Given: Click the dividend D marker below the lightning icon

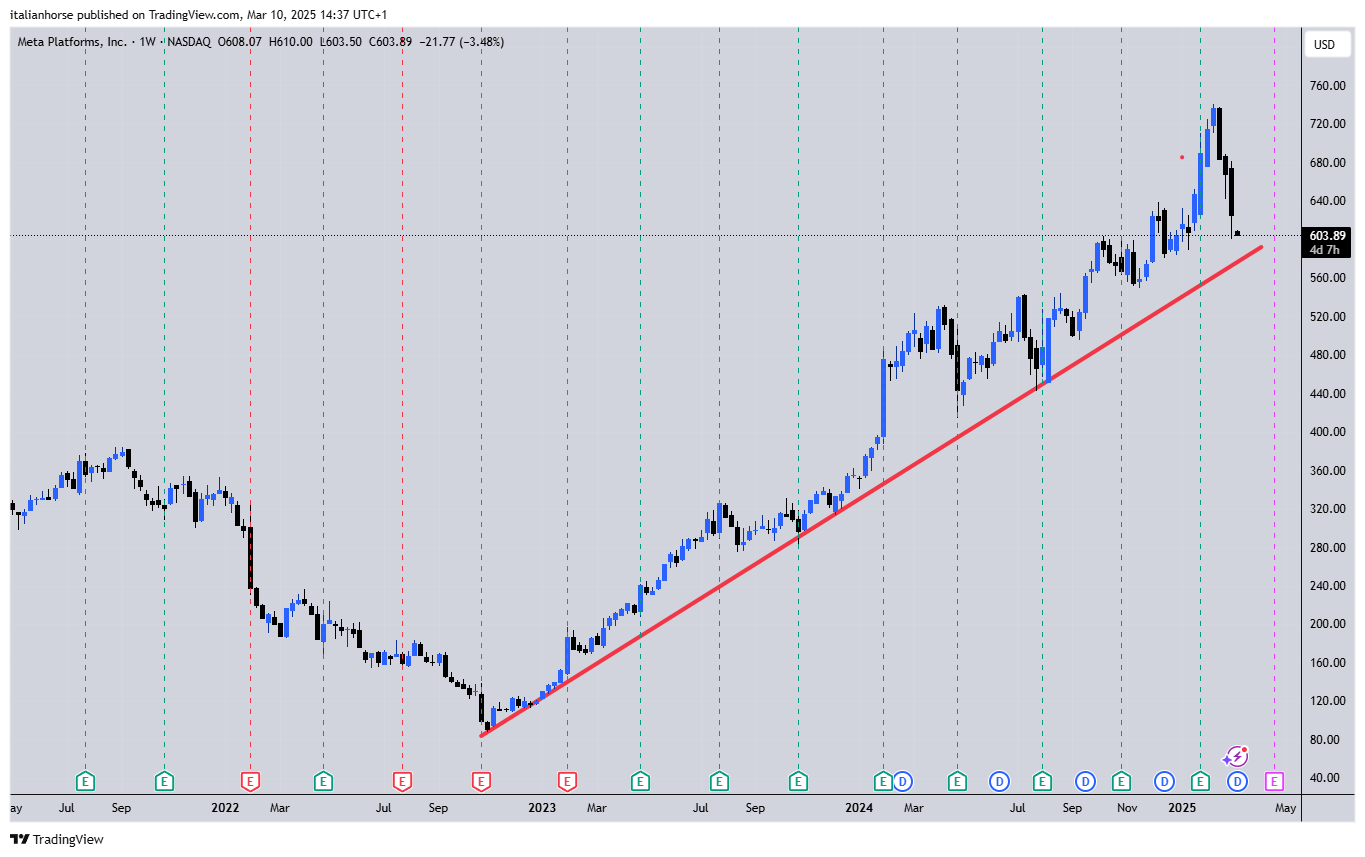Looking at the screenshot, I should coord(1237,780).
